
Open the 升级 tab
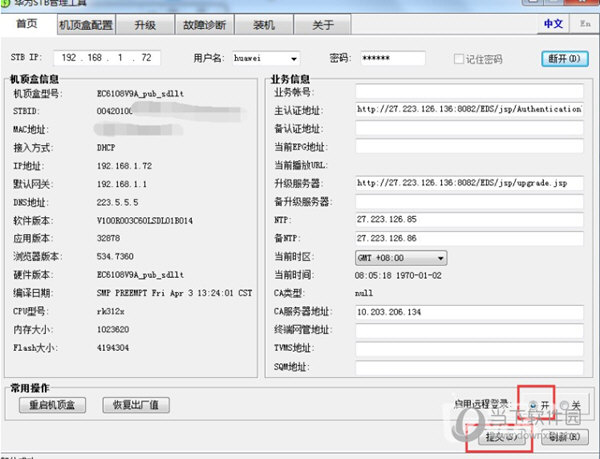click(x=145, y=25)
